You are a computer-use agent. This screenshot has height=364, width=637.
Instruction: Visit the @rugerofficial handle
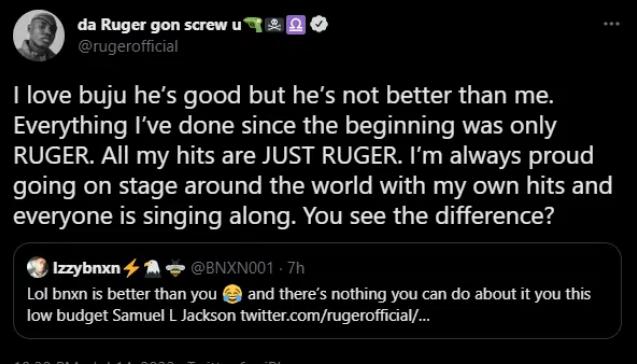pos(128,46)
